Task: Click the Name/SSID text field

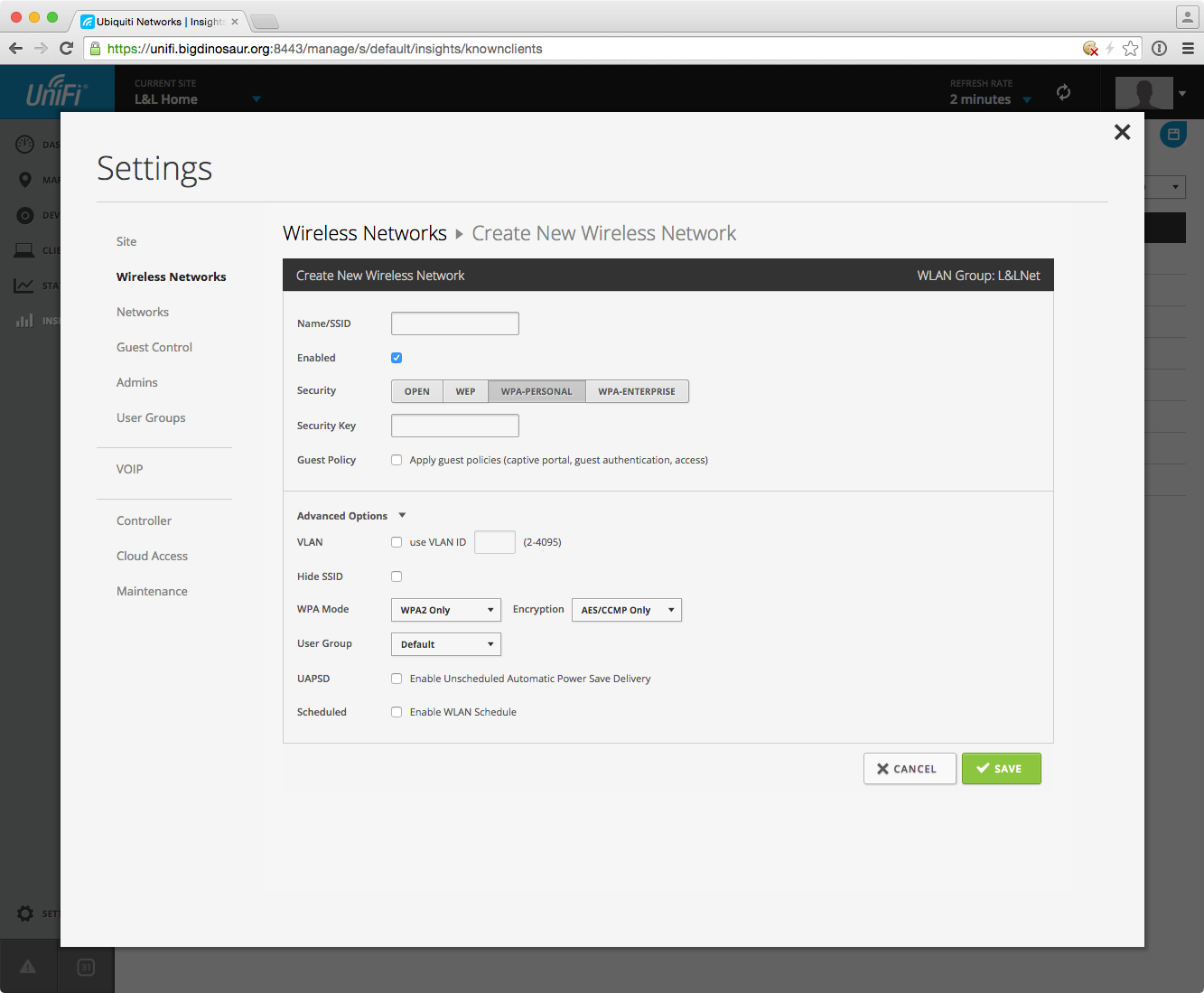Action: click(x=454, y=323)
